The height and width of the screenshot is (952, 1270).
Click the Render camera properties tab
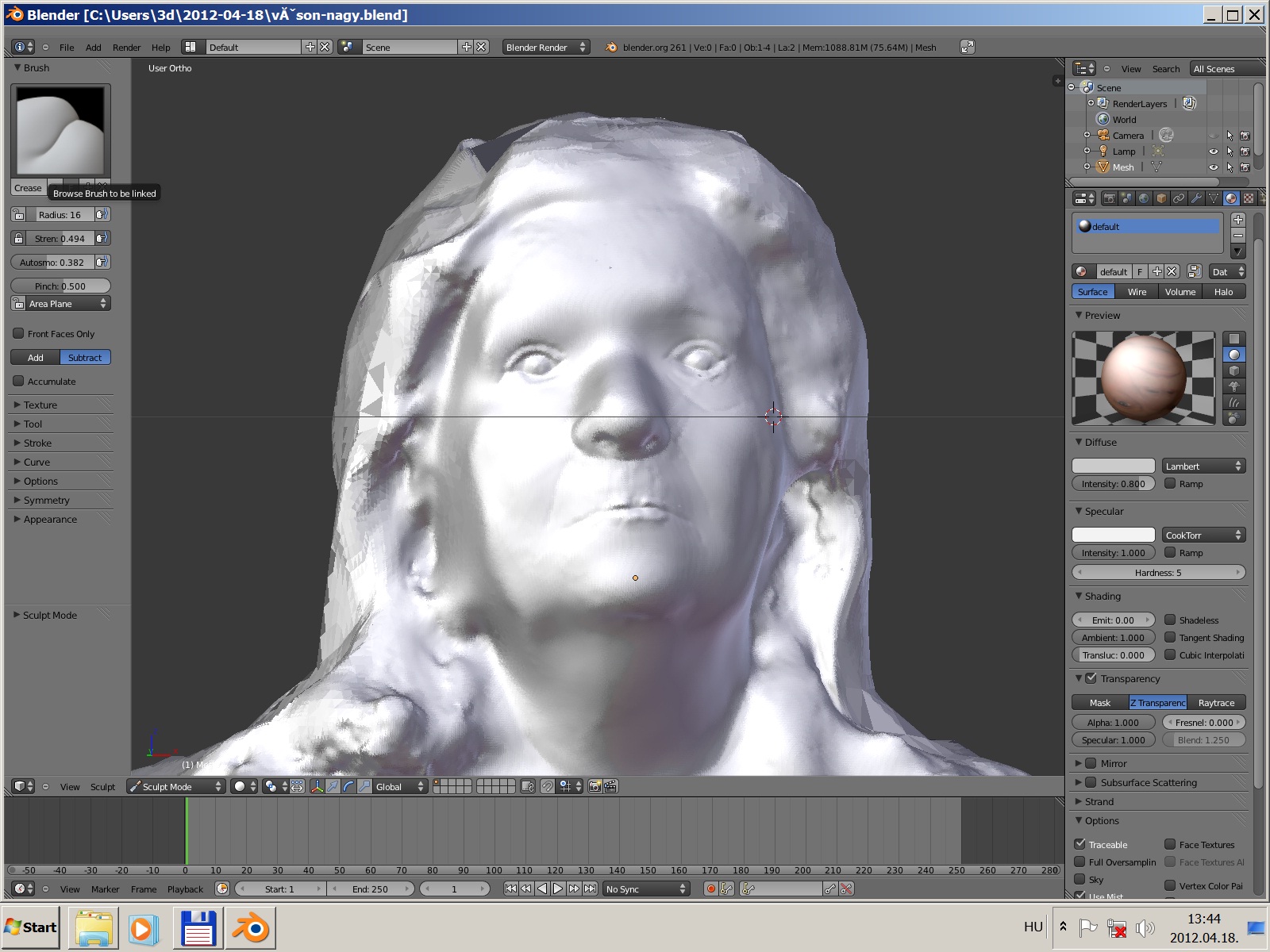(x=1110, y=198)
